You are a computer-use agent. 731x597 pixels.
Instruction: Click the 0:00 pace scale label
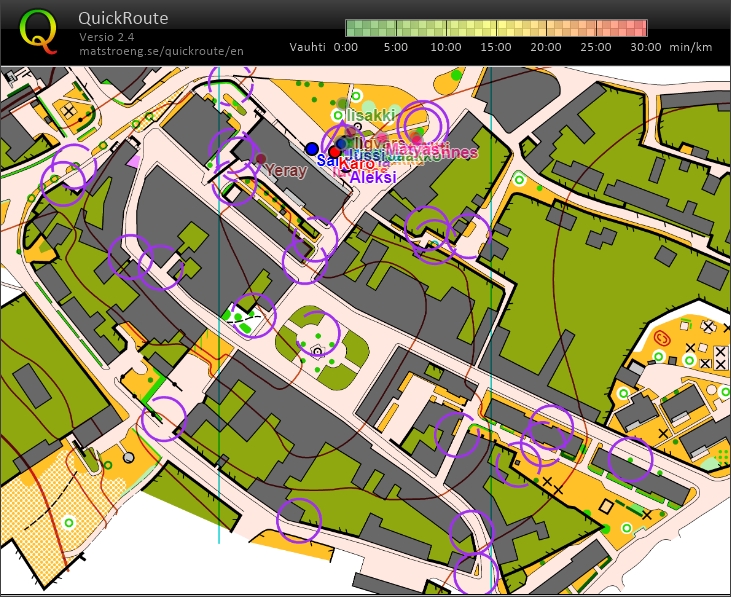[345, 47]
